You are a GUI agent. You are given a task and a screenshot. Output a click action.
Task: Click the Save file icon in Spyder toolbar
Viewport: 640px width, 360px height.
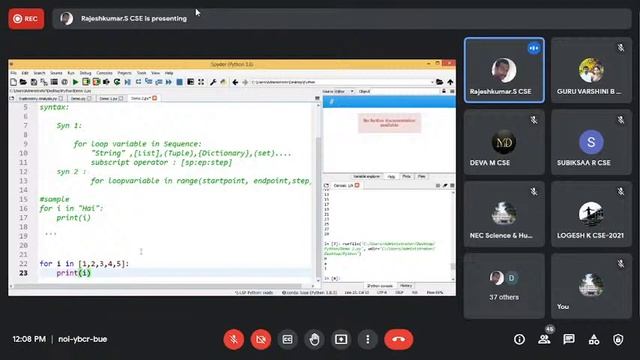[x=34, y=82]
